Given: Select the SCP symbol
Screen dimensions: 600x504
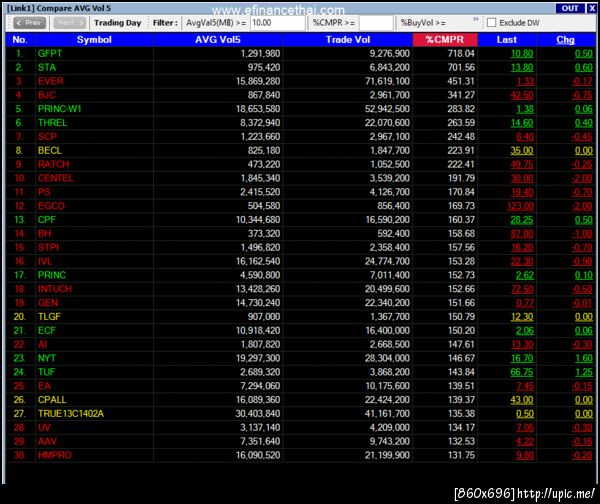Looking at the screenshot, I should (x=47, y=137).
